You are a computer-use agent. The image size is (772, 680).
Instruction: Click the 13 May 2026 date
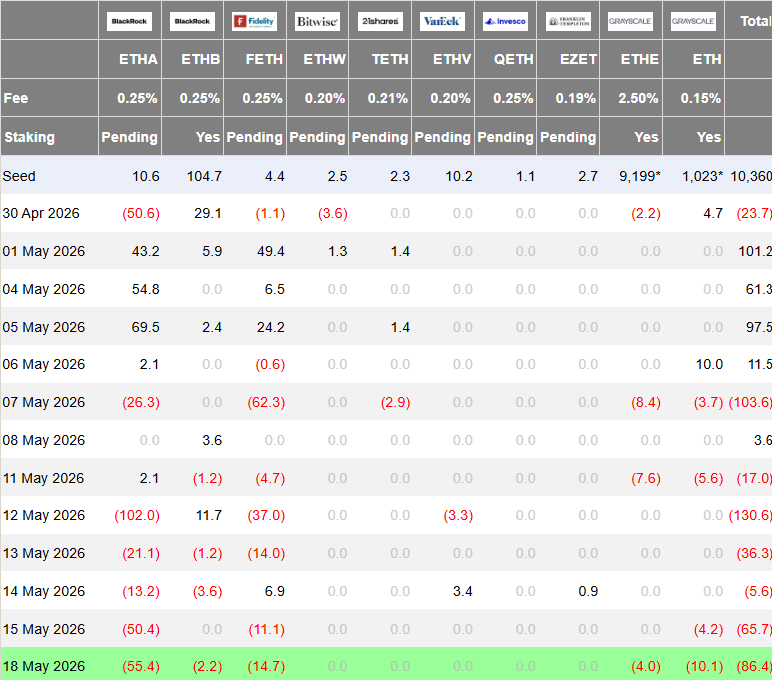coord(44,553)
